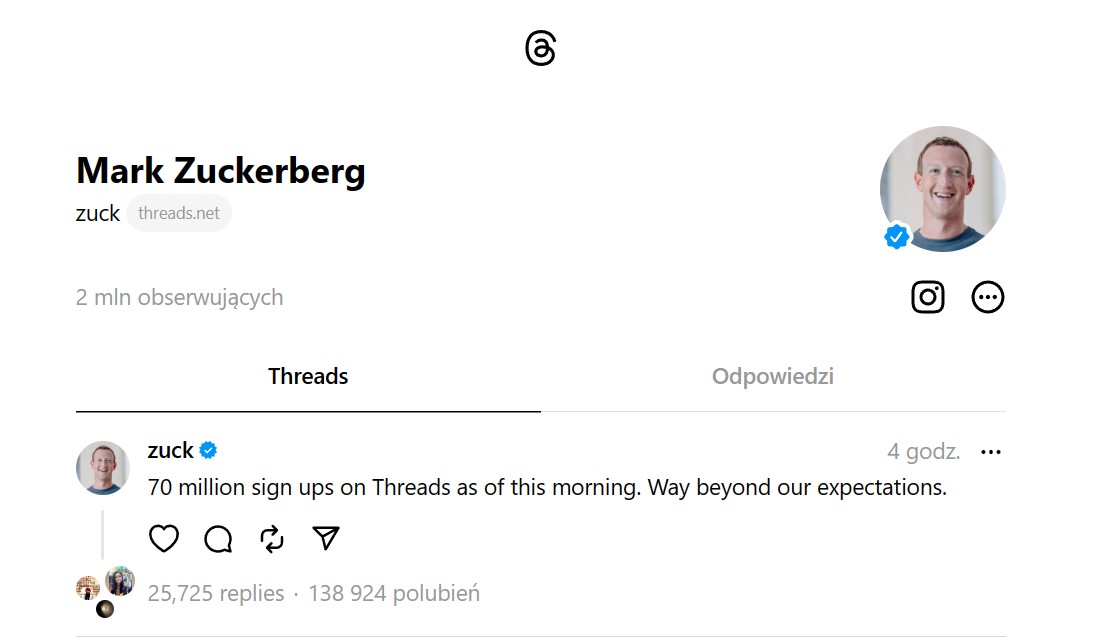Click the threads.net badge
Screen dimensions: 1108x637
coord(179,213)
